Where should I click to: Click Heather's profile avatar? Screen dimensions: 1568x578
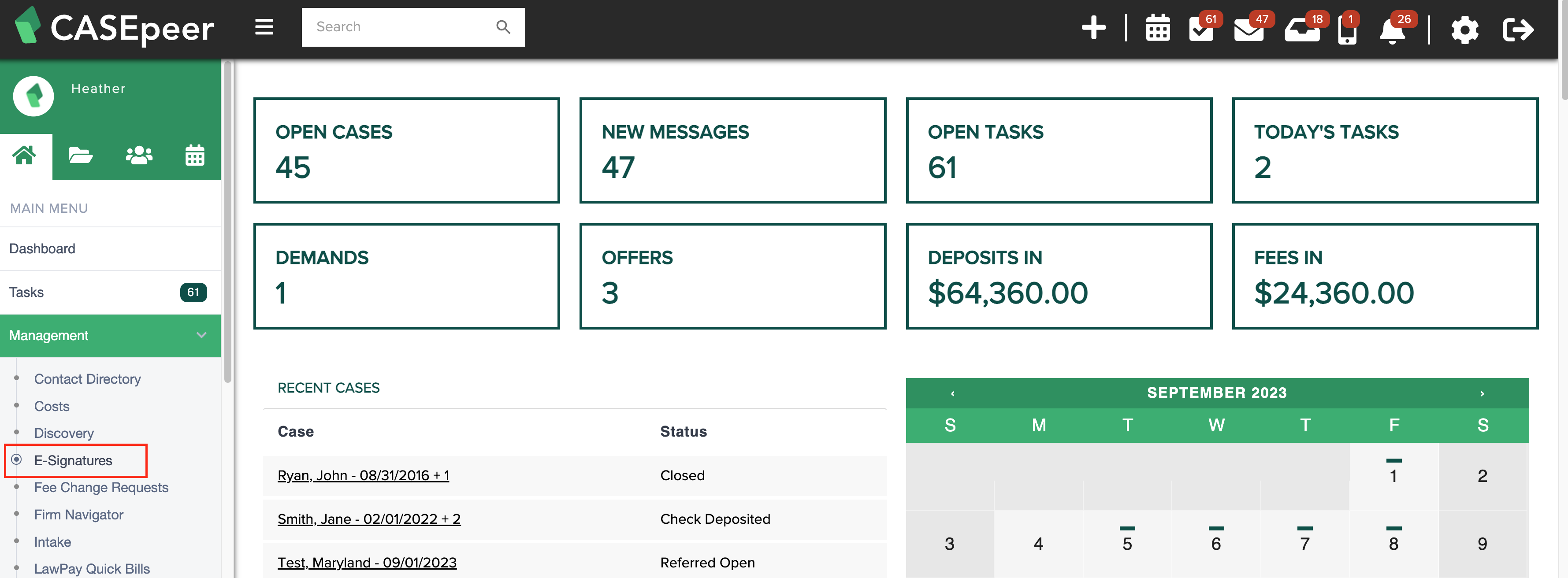click(33, 96)
